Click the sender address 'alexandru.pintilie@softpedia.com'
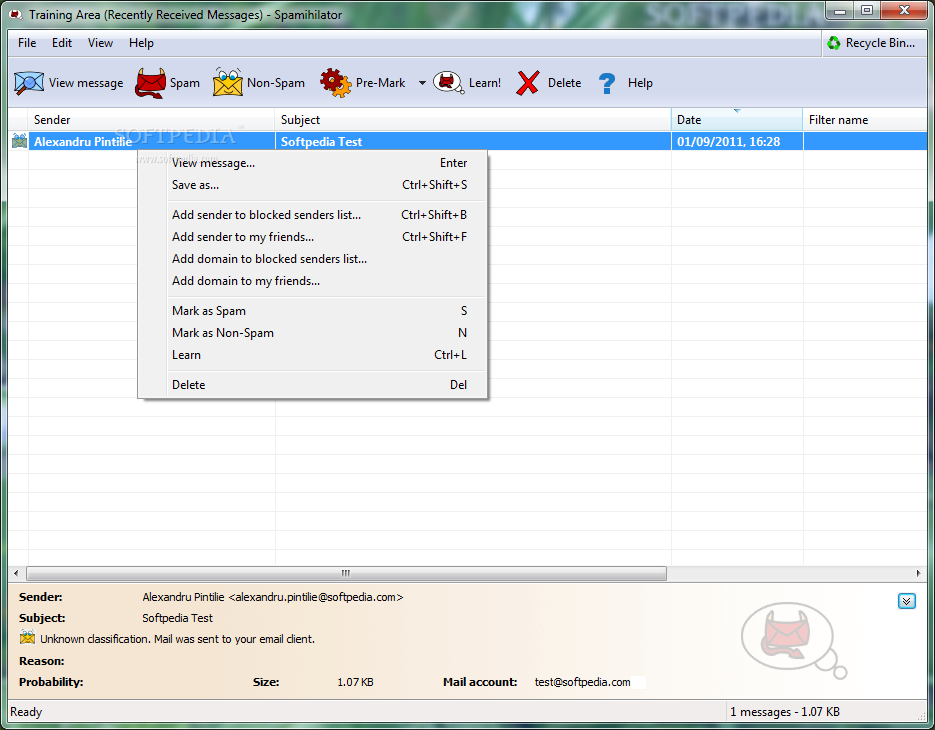 click(316, 597)
